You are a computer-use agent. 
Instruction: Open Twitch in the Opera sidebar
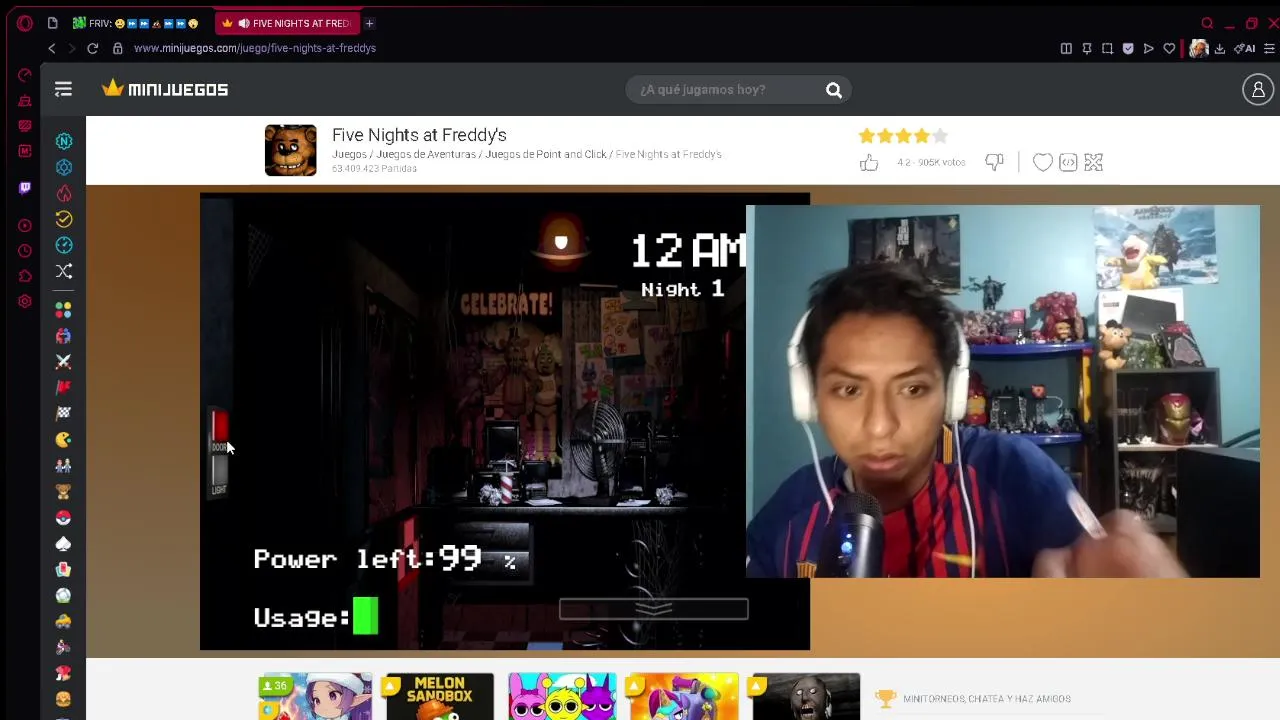pyautogui.click(x=25, y=187)
